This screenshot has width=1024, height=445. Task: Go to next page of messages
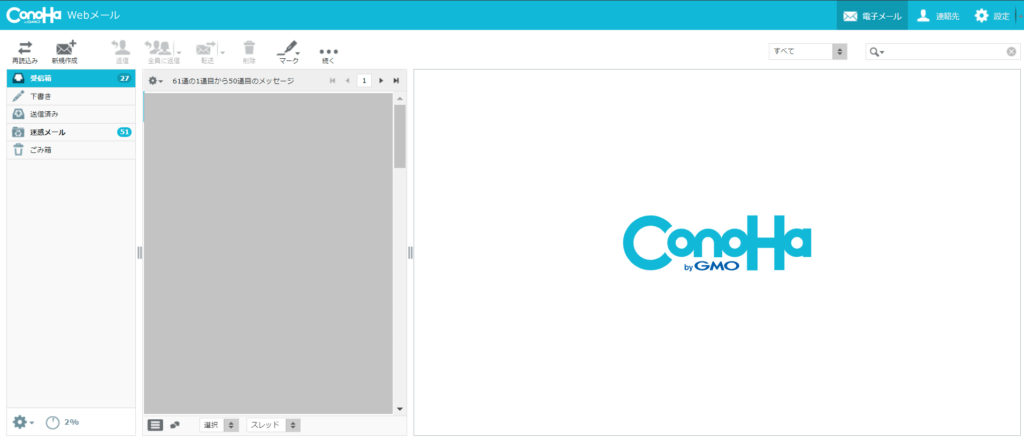point(381,80)
